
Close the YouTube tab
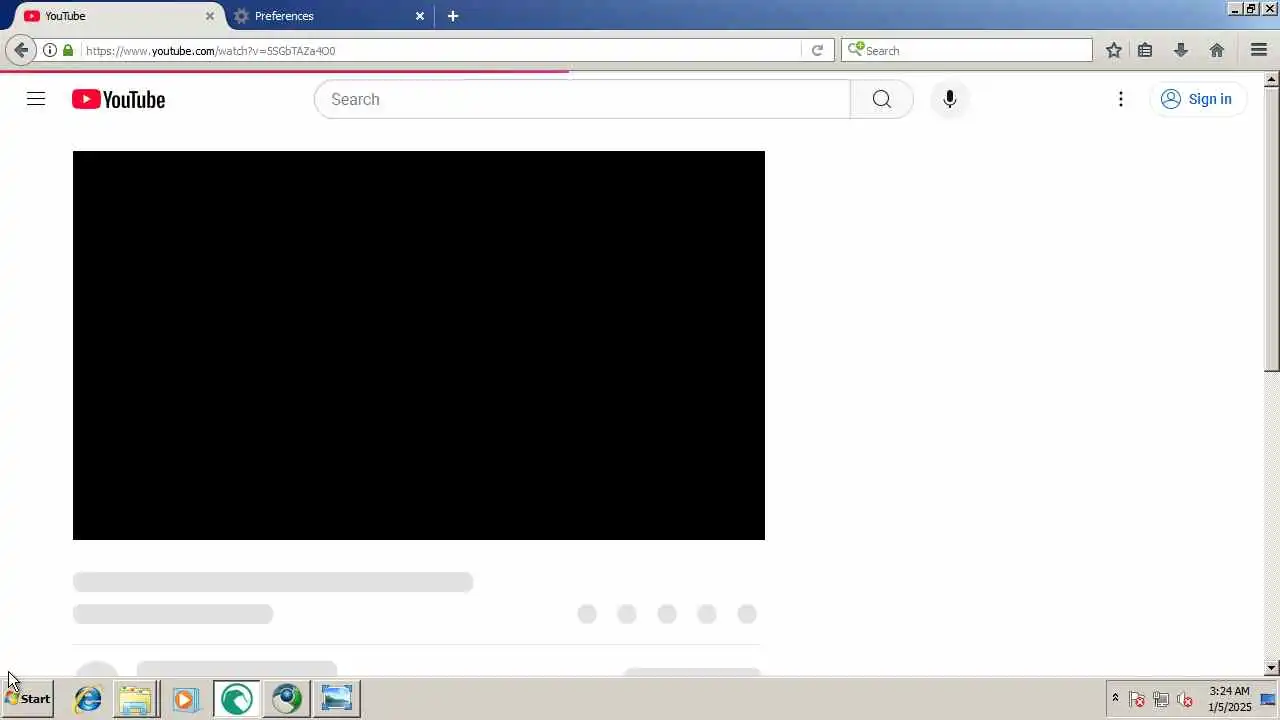pos(210,16)
